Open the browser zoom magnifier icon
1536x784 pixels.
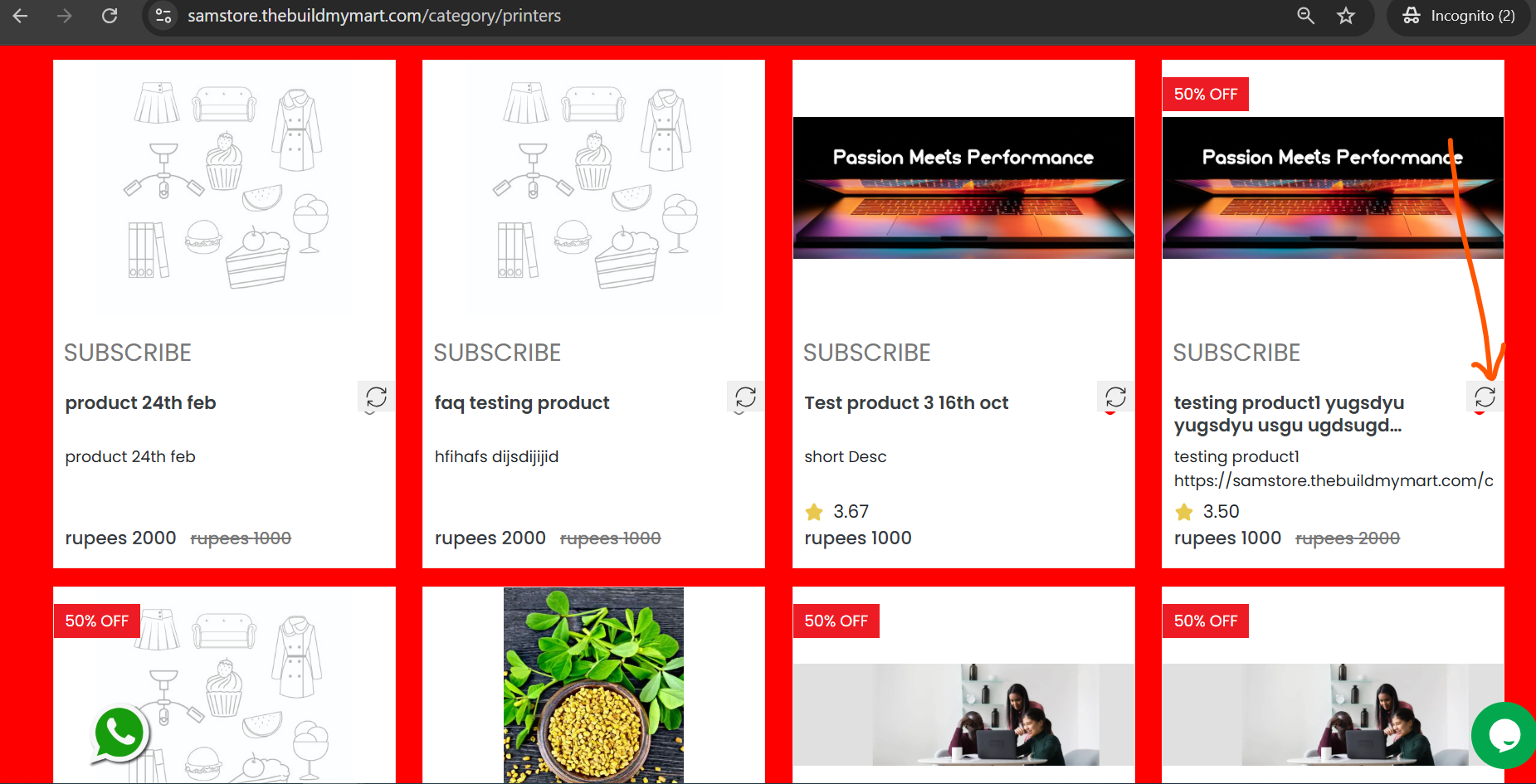1305,16
